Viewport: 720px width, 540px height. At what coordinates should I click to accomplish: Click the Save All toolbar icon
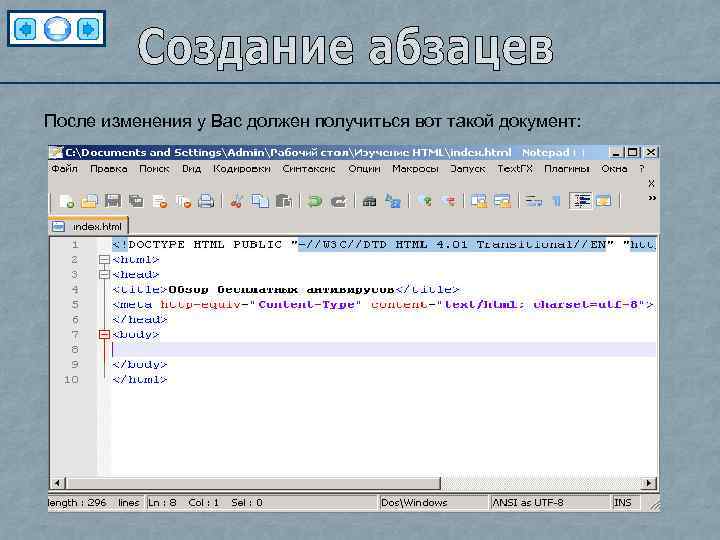coord(136,201)
